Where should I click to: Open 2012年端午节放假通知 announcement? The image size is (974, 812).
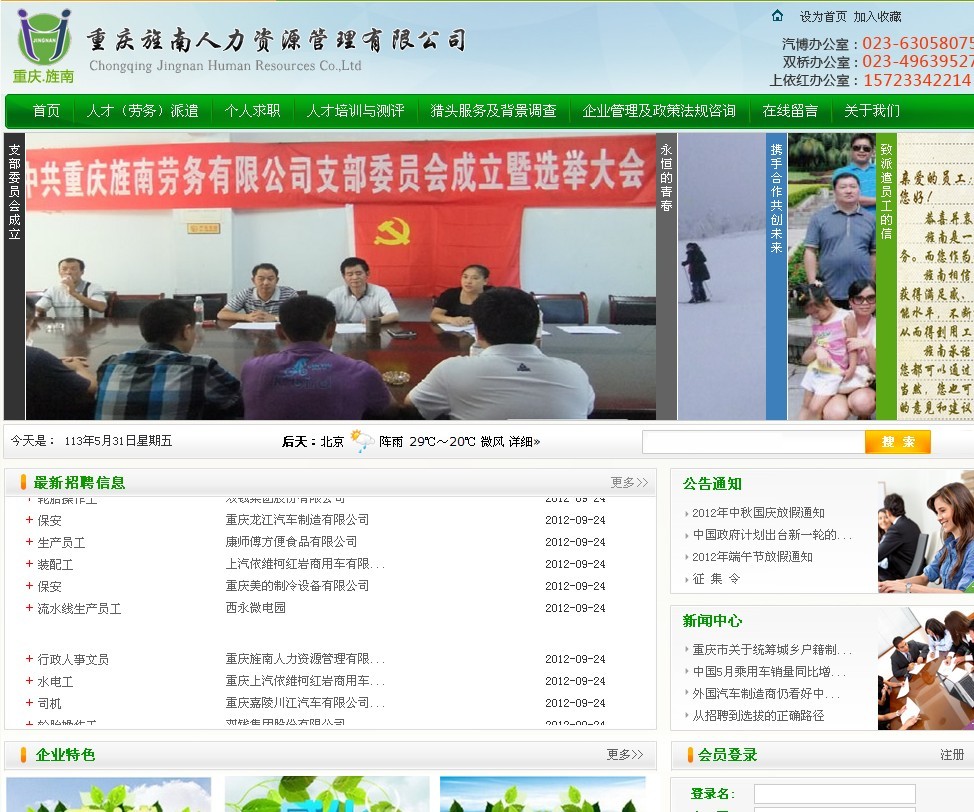click(752, 557)
